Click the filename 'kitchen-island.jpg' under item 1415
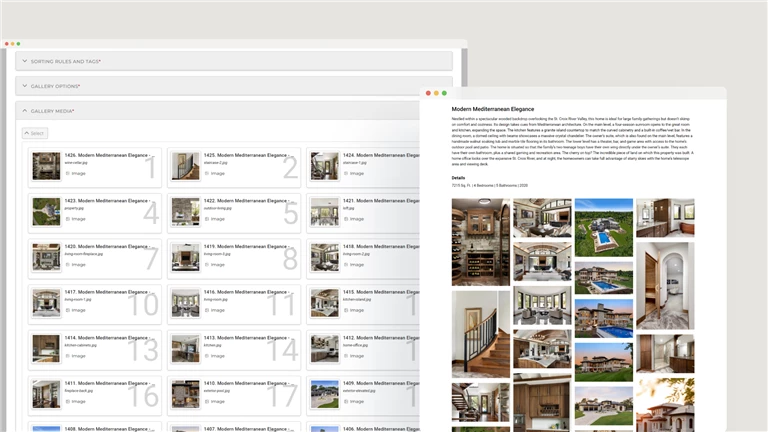 (x=357, y=299)
